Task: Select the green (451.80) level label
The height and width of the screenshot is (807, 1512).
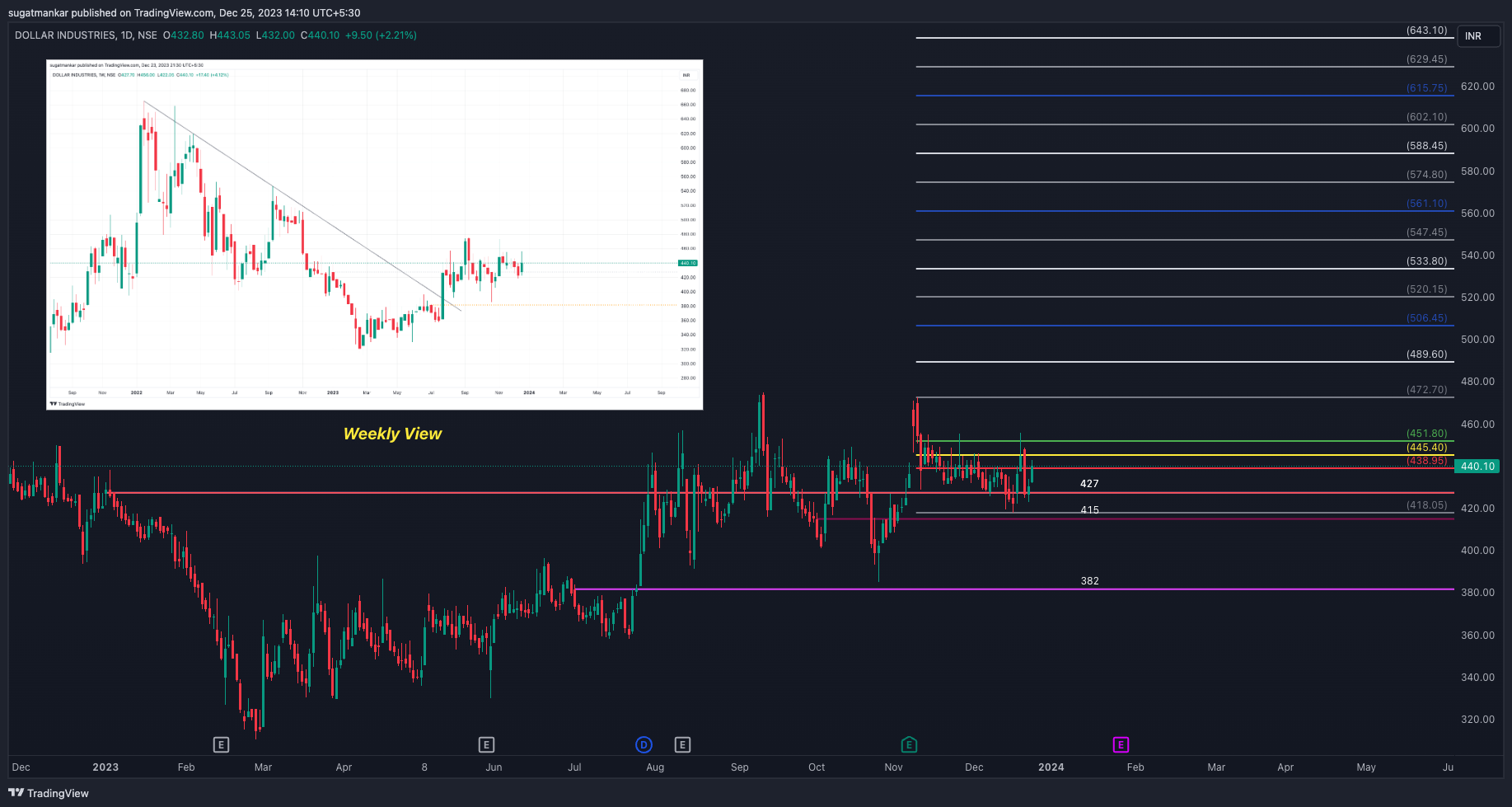Action: point(1427,434)
